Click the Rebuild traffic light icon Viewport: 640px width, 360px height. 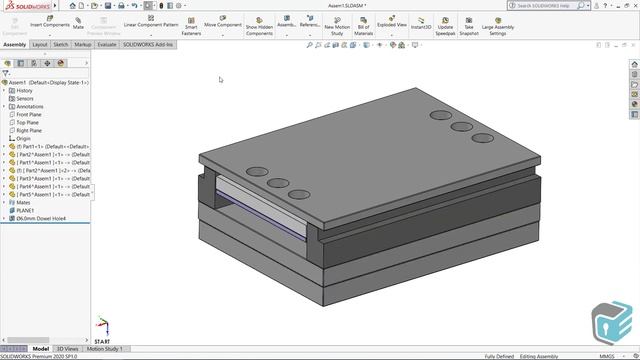[x=161, y=6]
